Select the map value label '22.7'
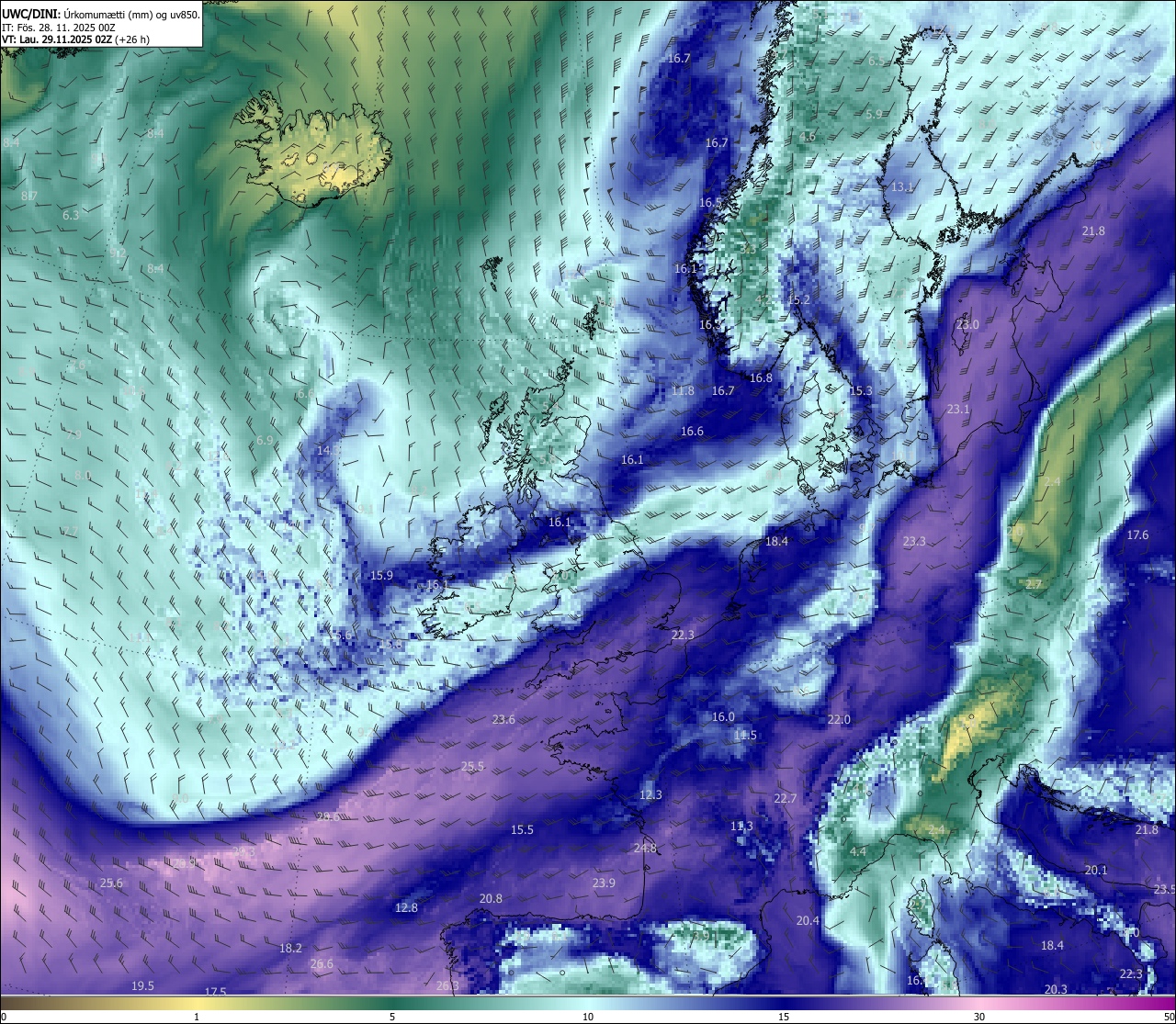This screenshot has height=1024, width=1176. 785,798
